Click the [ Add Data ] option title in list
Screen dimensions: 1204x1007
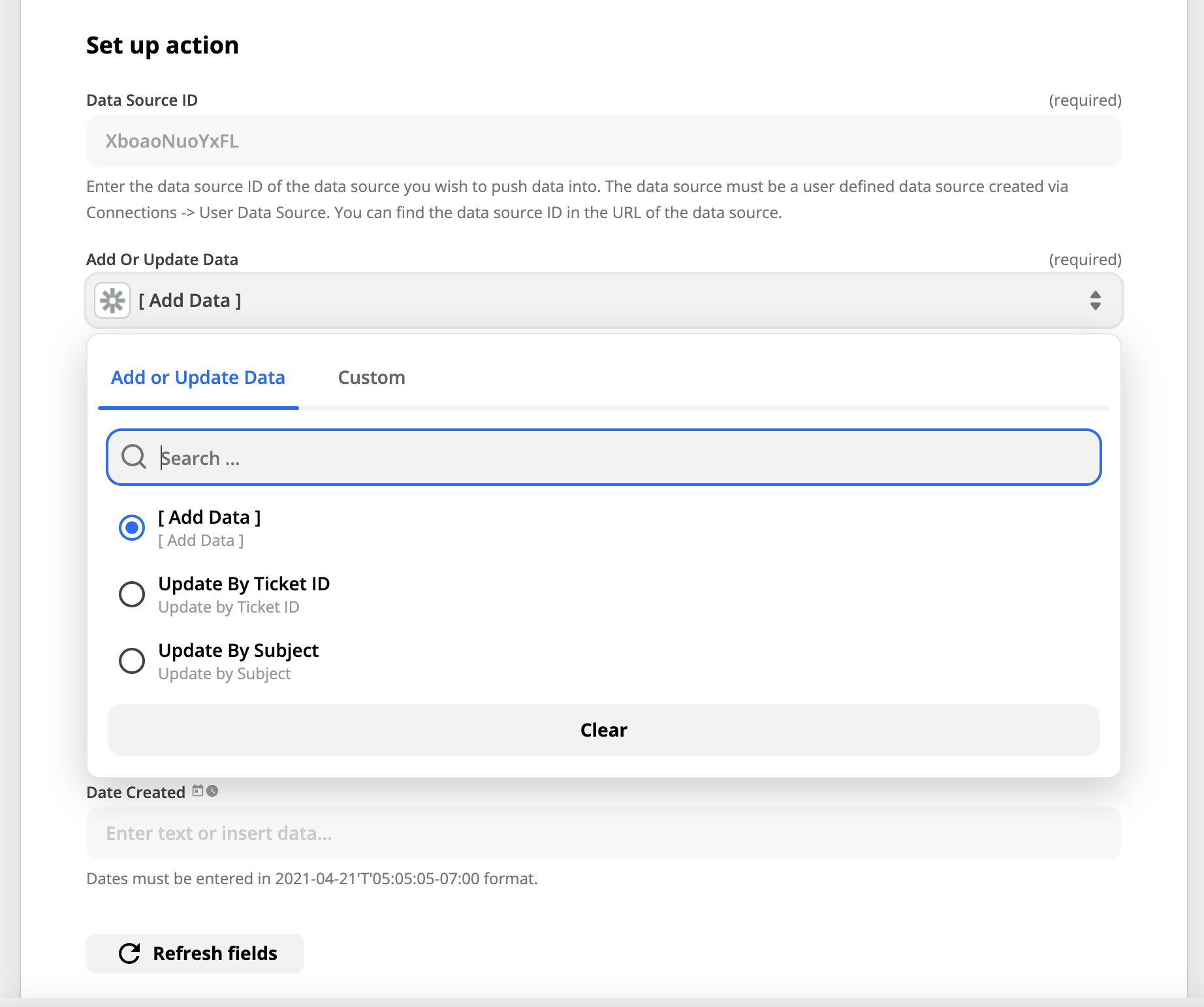coord(209,517)
